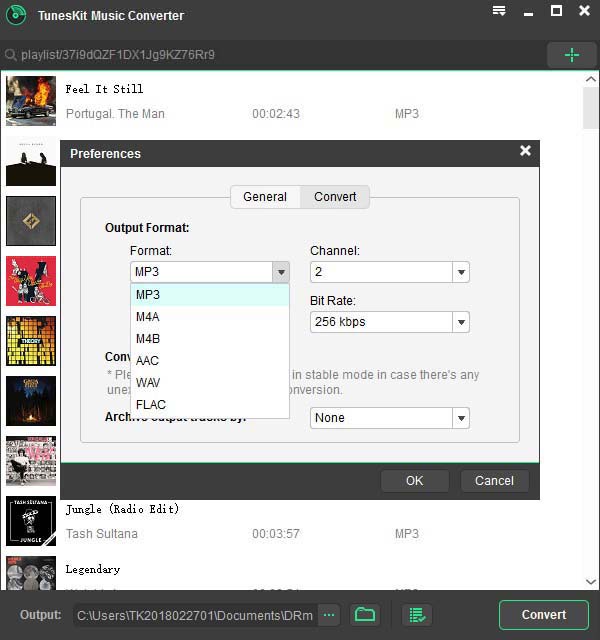Click the scroll down arrow
The width and height of the screenshot is (600, 640).
[x=591, y=582]
